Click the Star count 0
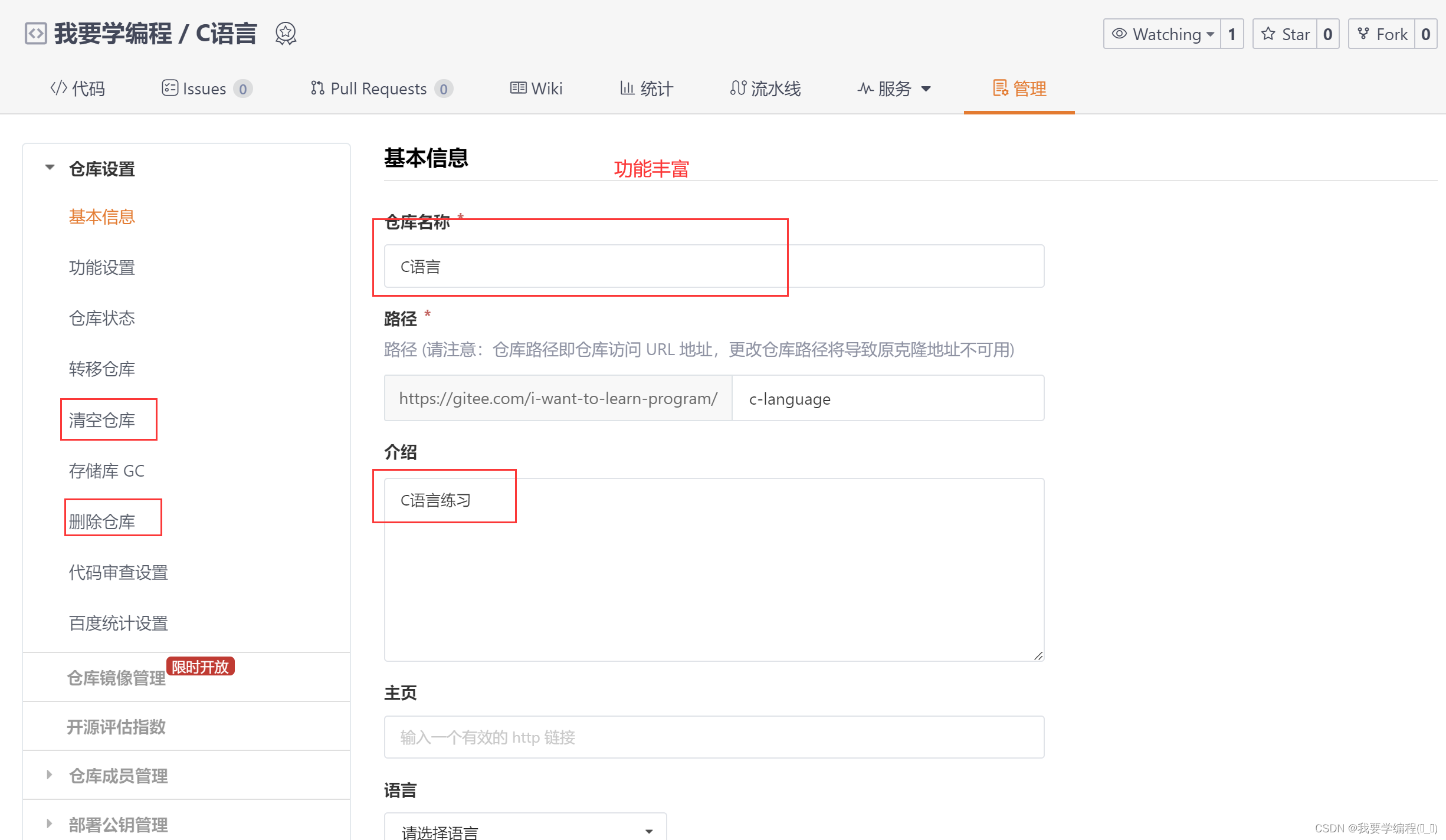Viewport: 1446px width, 840px height. [x=1327, y=34]
